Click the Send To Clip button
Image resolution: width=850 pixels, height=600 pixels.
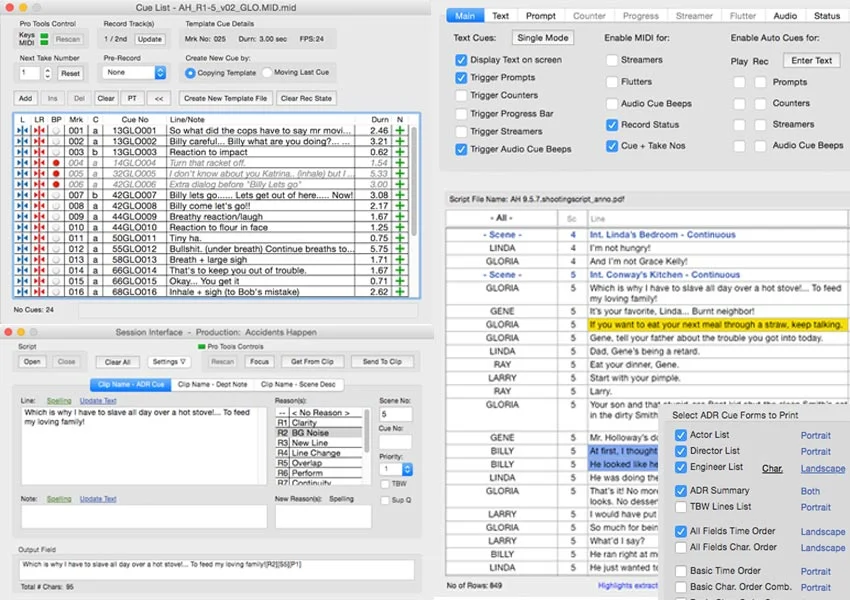click(382, 362)
